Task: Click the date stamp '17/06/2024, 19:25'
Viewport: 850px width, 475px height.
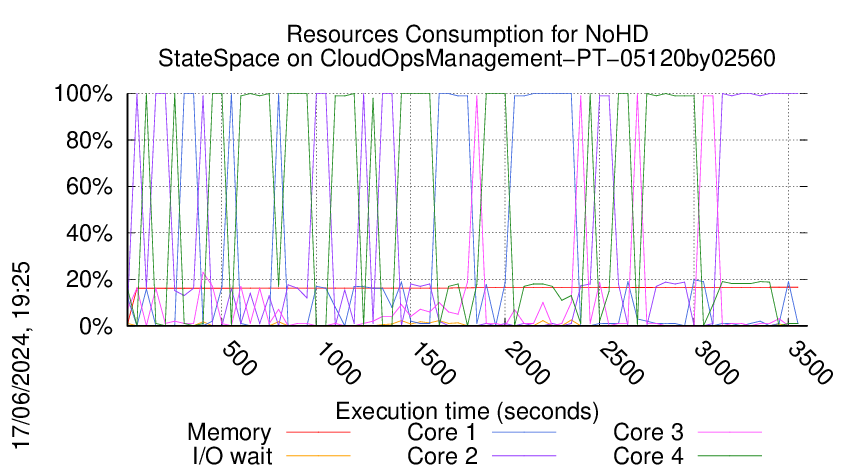Action: (22, 356)
